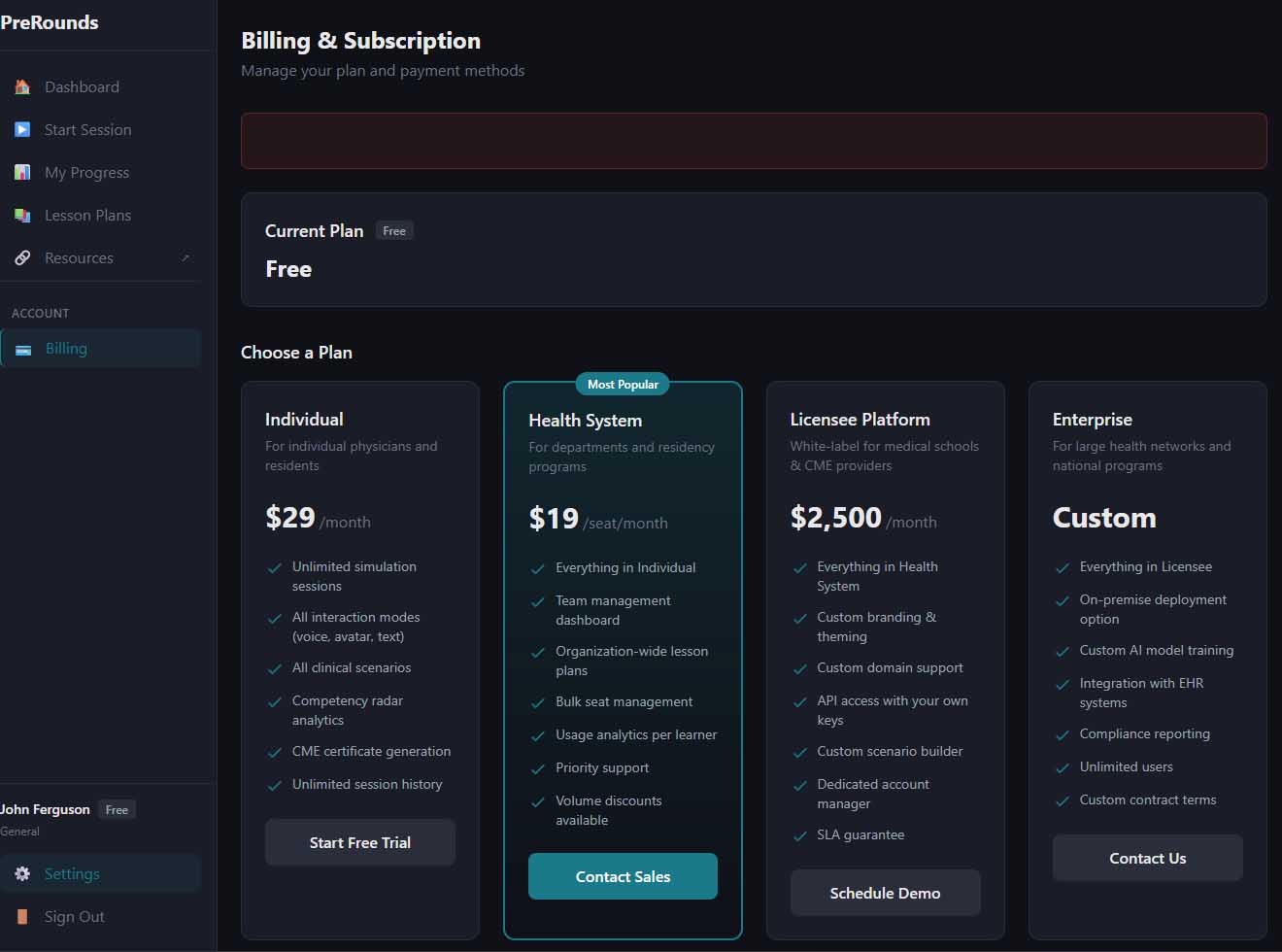Click the Start Session play icon
The image size is (1282, 952).
(x=21, y=129)
